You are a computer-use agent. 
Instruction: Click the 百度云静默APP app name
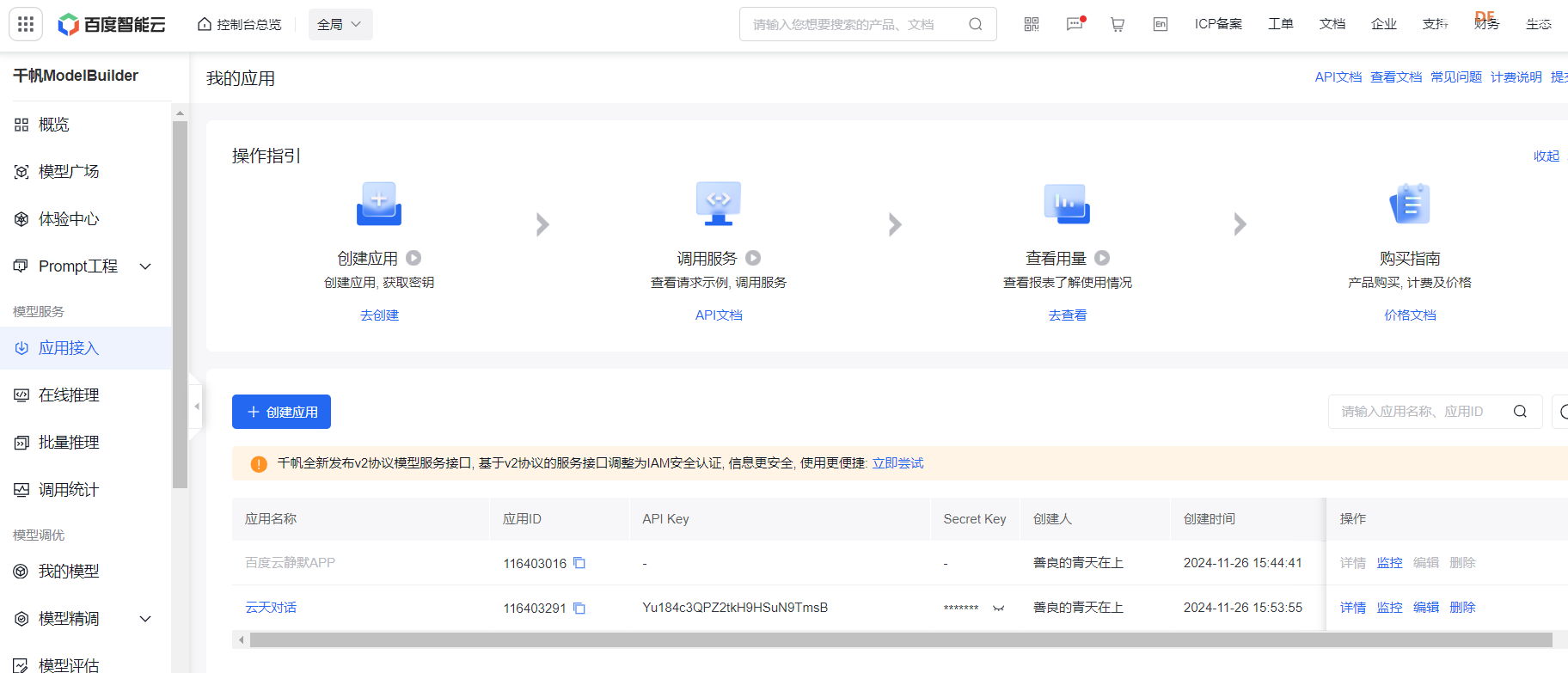290,563
